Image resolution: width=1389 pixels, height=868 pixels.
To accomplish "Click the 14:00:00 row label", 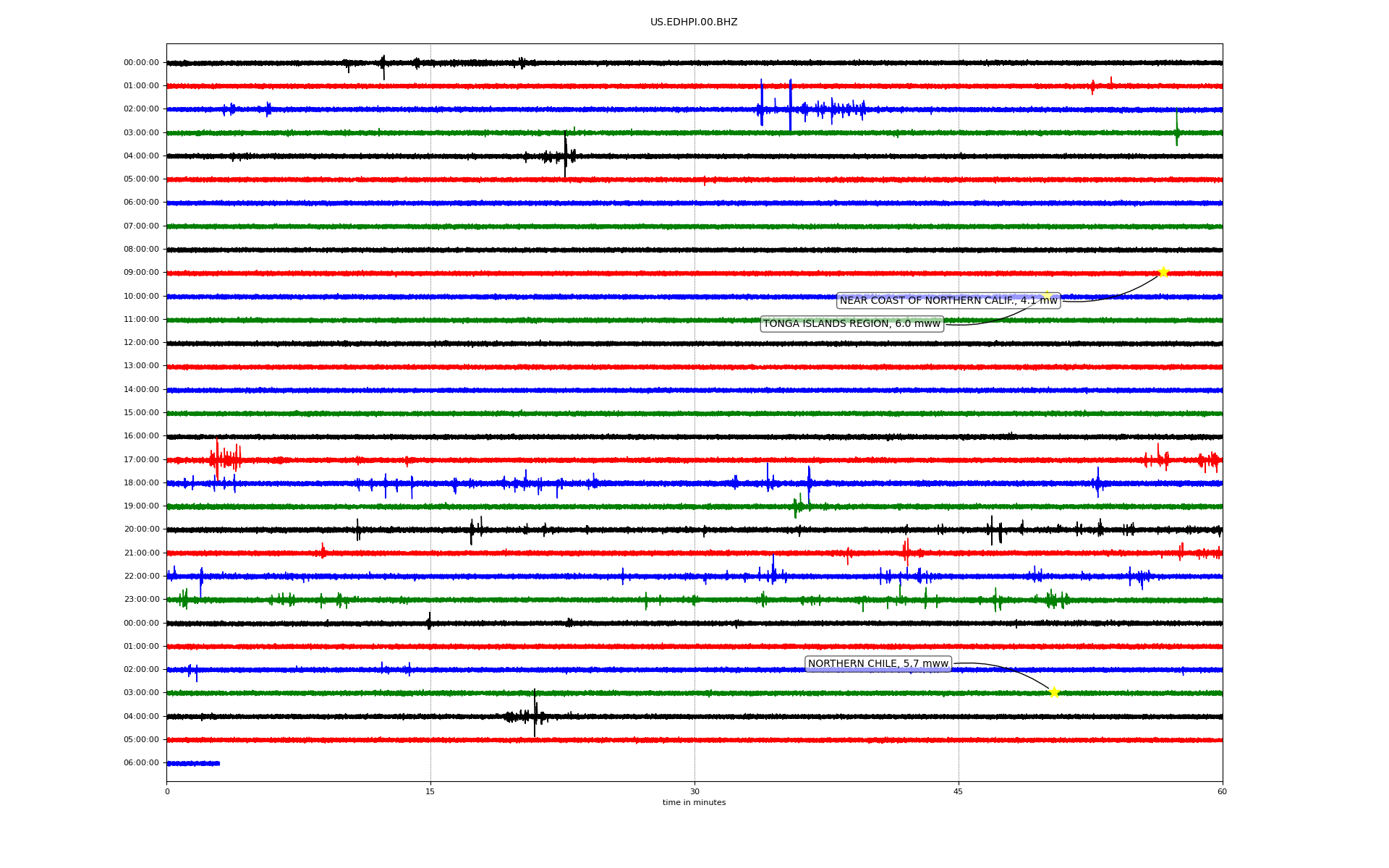I will point(141,390).
